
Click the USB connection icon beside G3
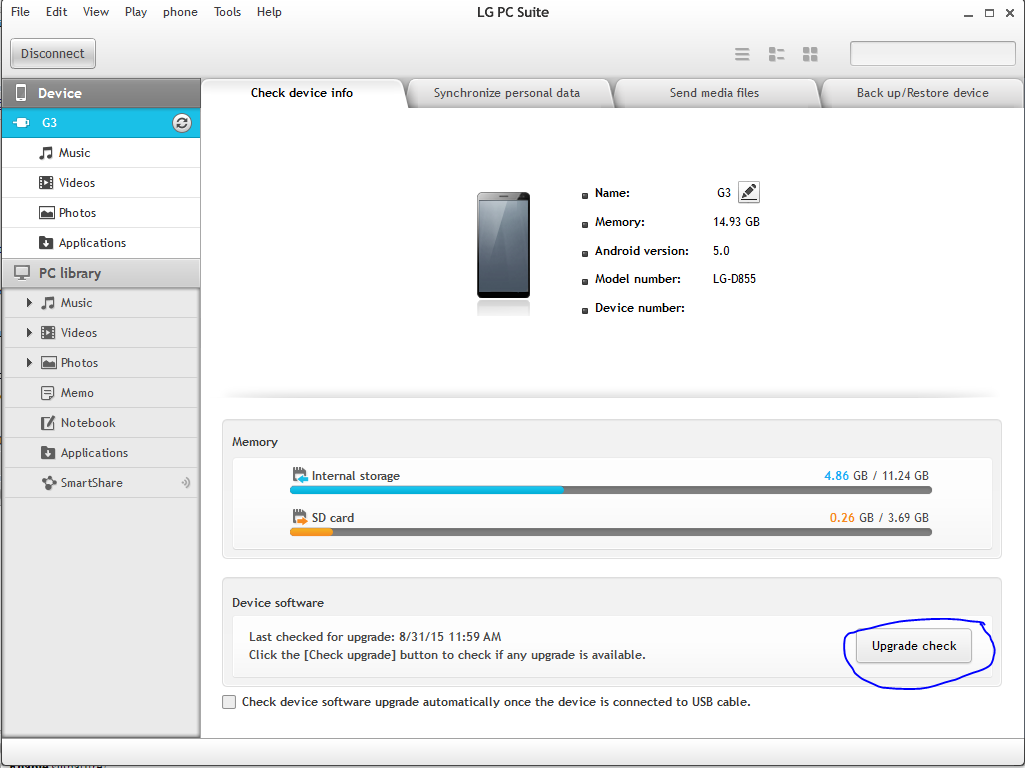pyautogui.click(x=21, y=122)
